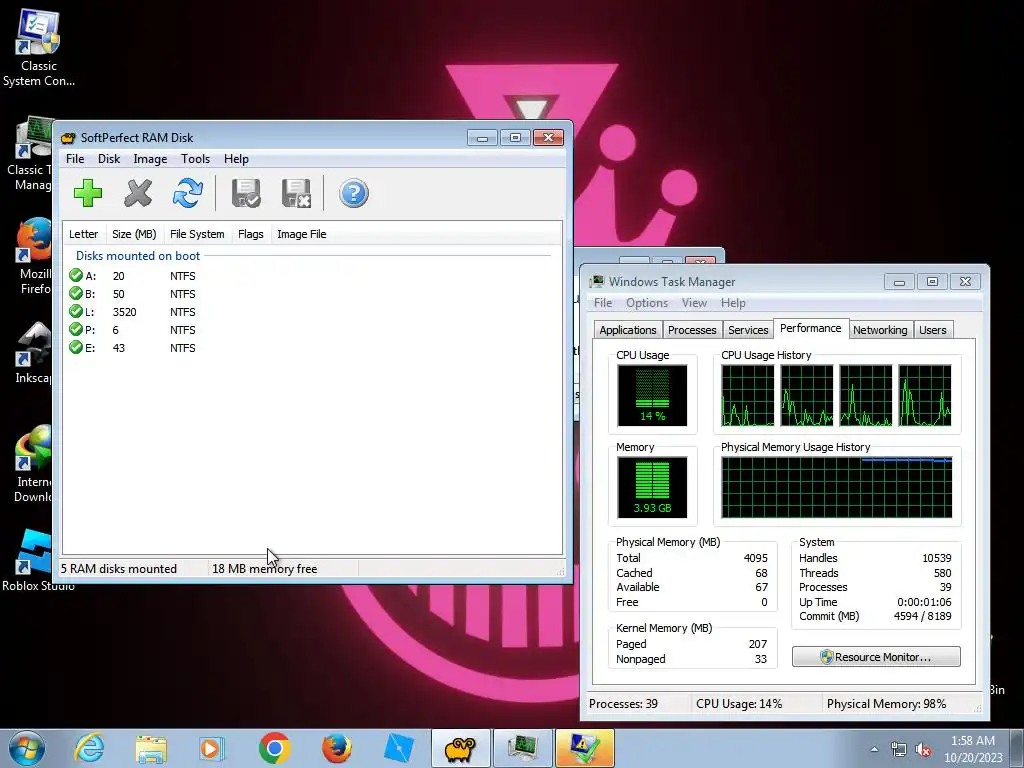Open Classic Task Manager desktop shortcut
Image resolution: width=1024 pixels, height=768 pixels.
31,154
